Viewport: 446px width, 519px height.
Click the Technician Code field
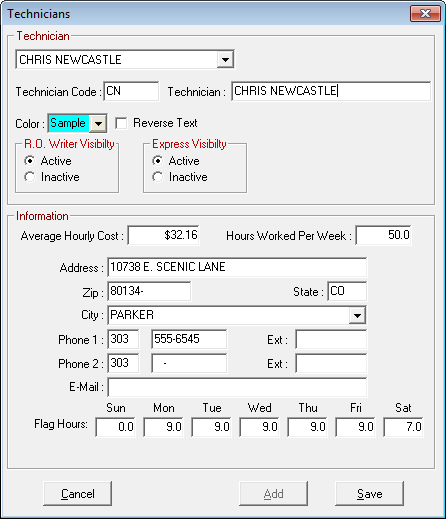point(131,91)
